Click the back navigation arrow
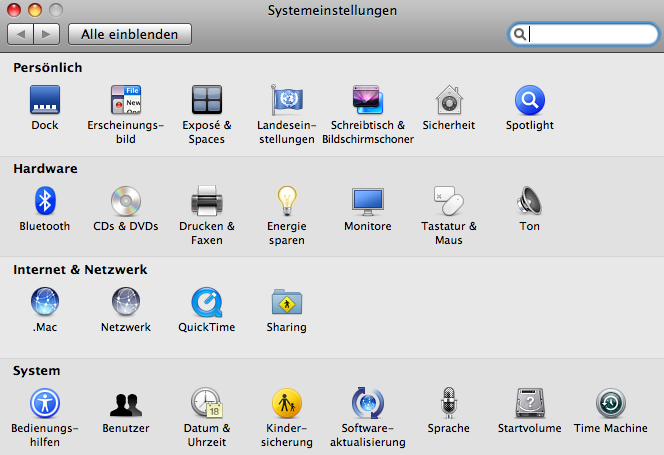Image resolution: width=664 pixels, height=455 pixels. click(21, 34)
